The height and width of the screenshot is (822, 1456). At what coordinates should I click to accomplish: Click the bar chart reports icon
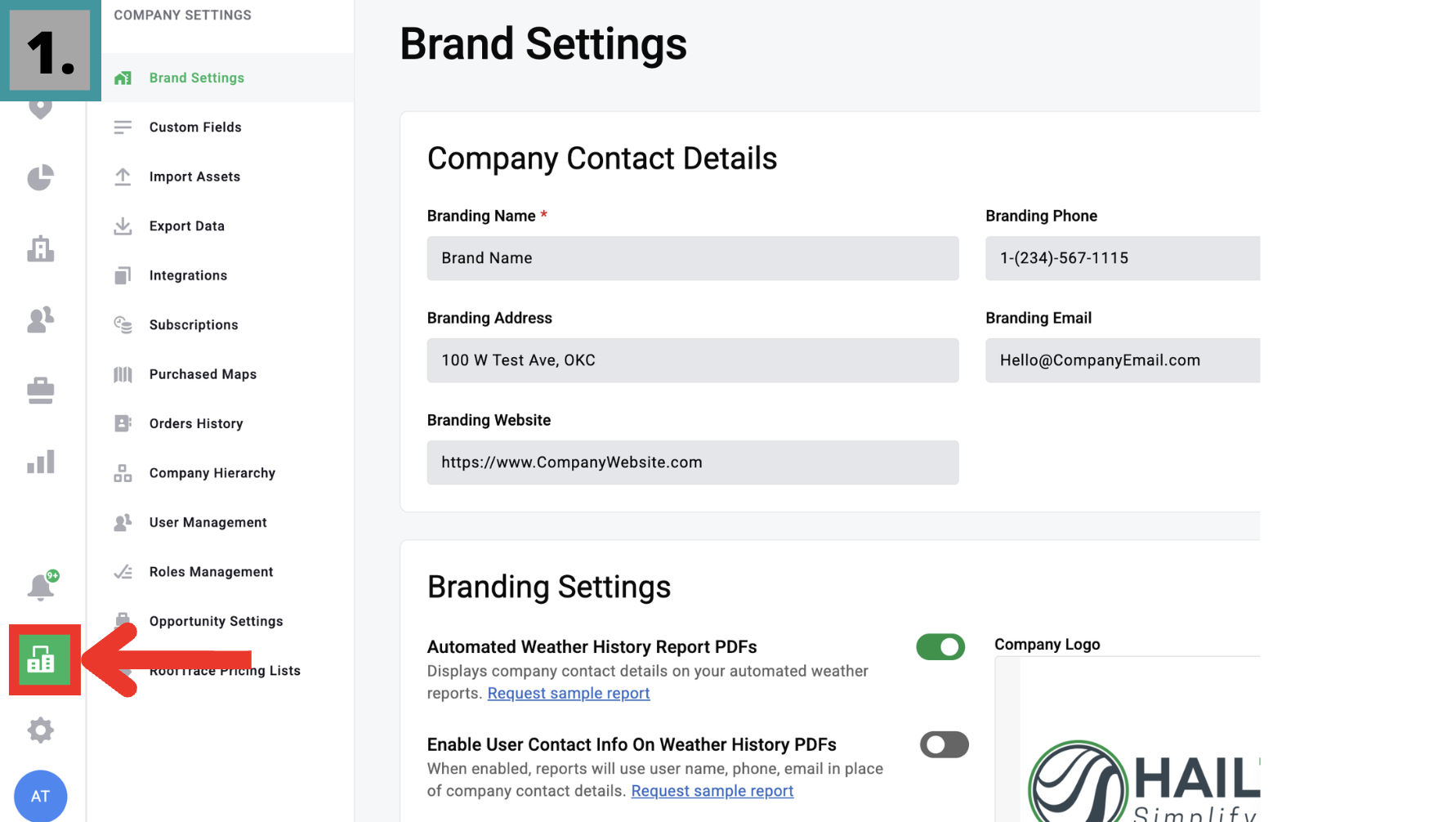(40, 462)
